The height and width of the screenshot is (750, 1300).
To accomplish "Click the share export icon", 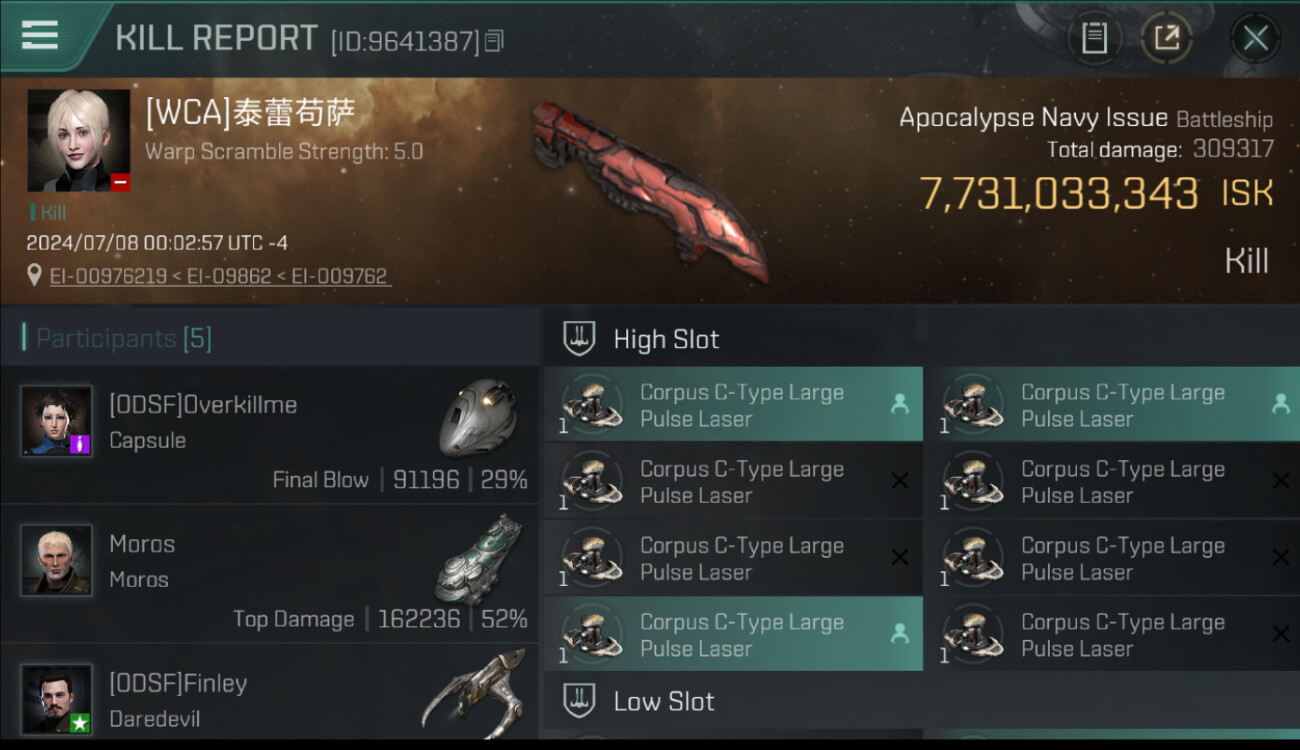I will point(1166,39).
